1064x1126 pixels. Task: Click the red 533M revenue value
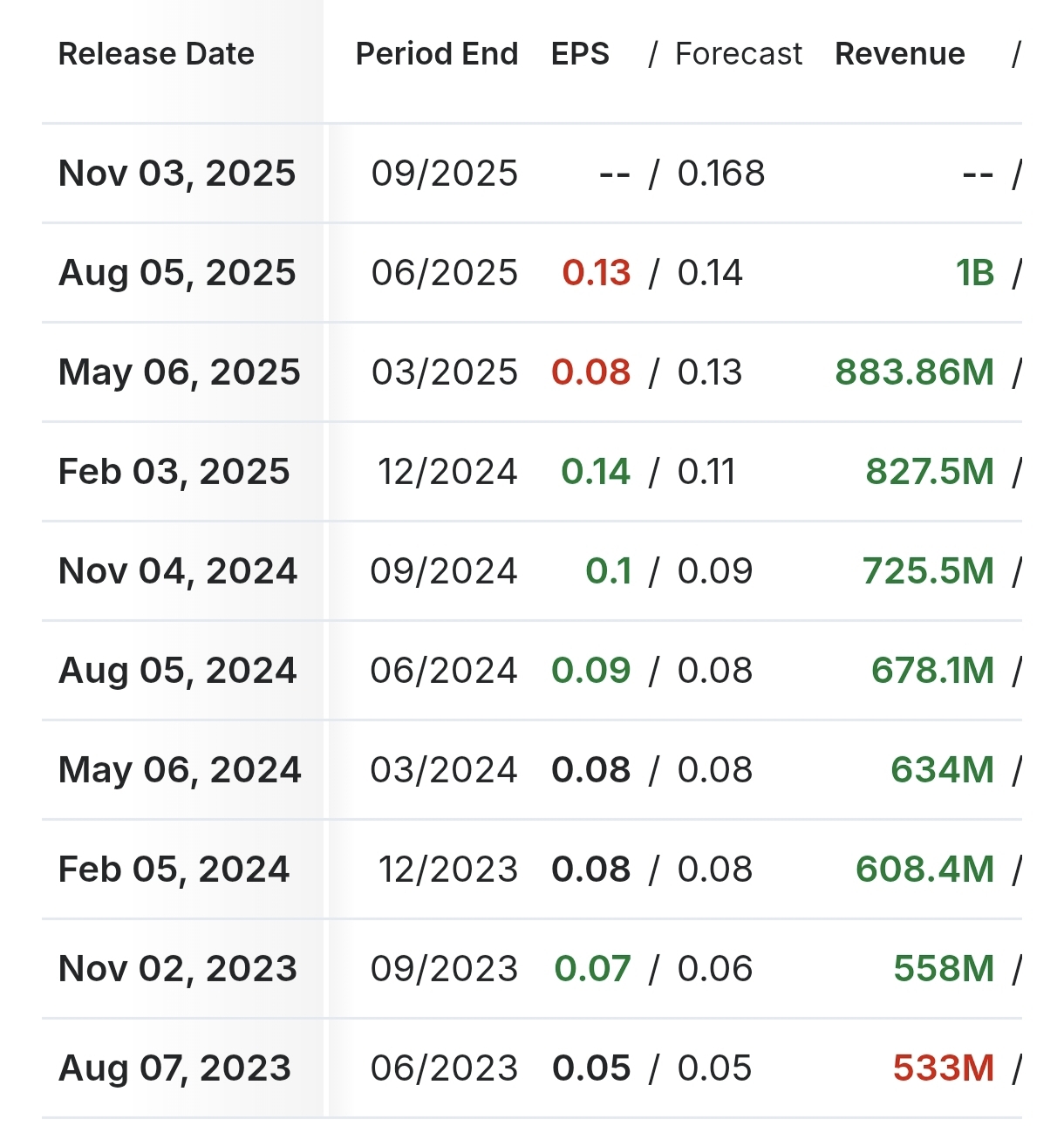click(943, 1068)
